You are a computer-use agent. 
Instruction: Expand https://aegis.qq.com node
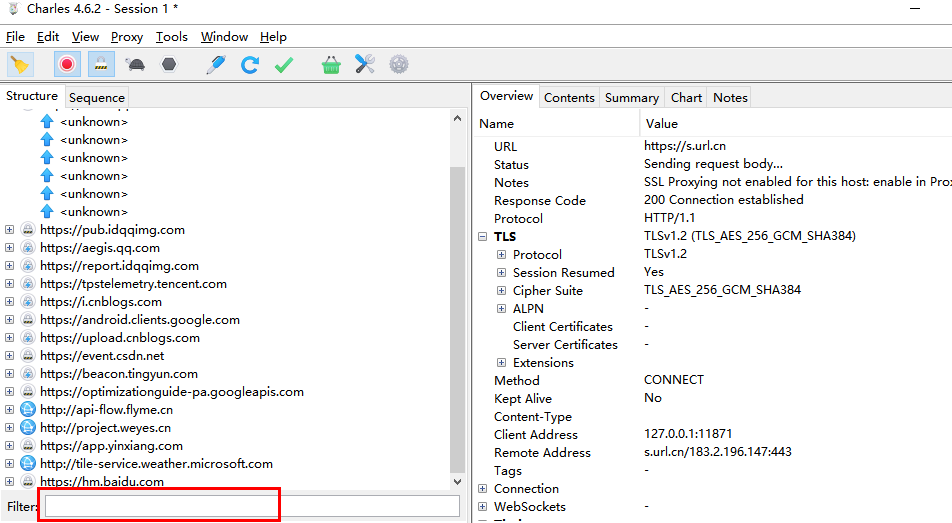tap(9, 247)
